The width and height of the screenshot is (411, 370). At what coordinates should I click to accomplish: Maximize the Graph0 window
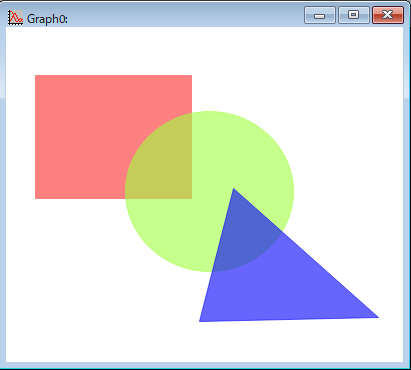[x=354, y=15]
